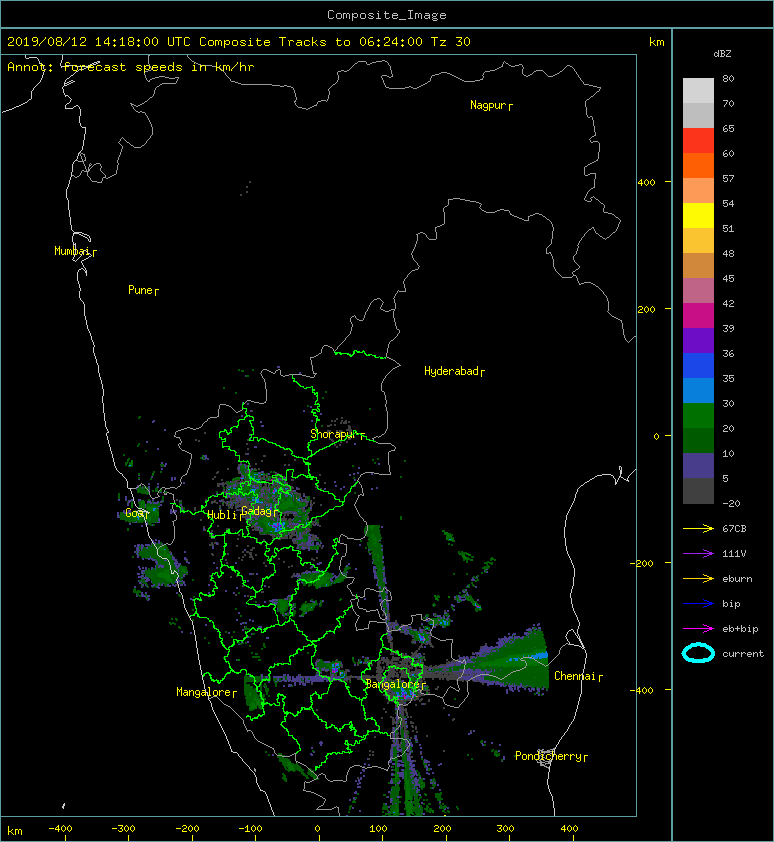Click the yellow 67CB arrow legend icon

[698, 529]
